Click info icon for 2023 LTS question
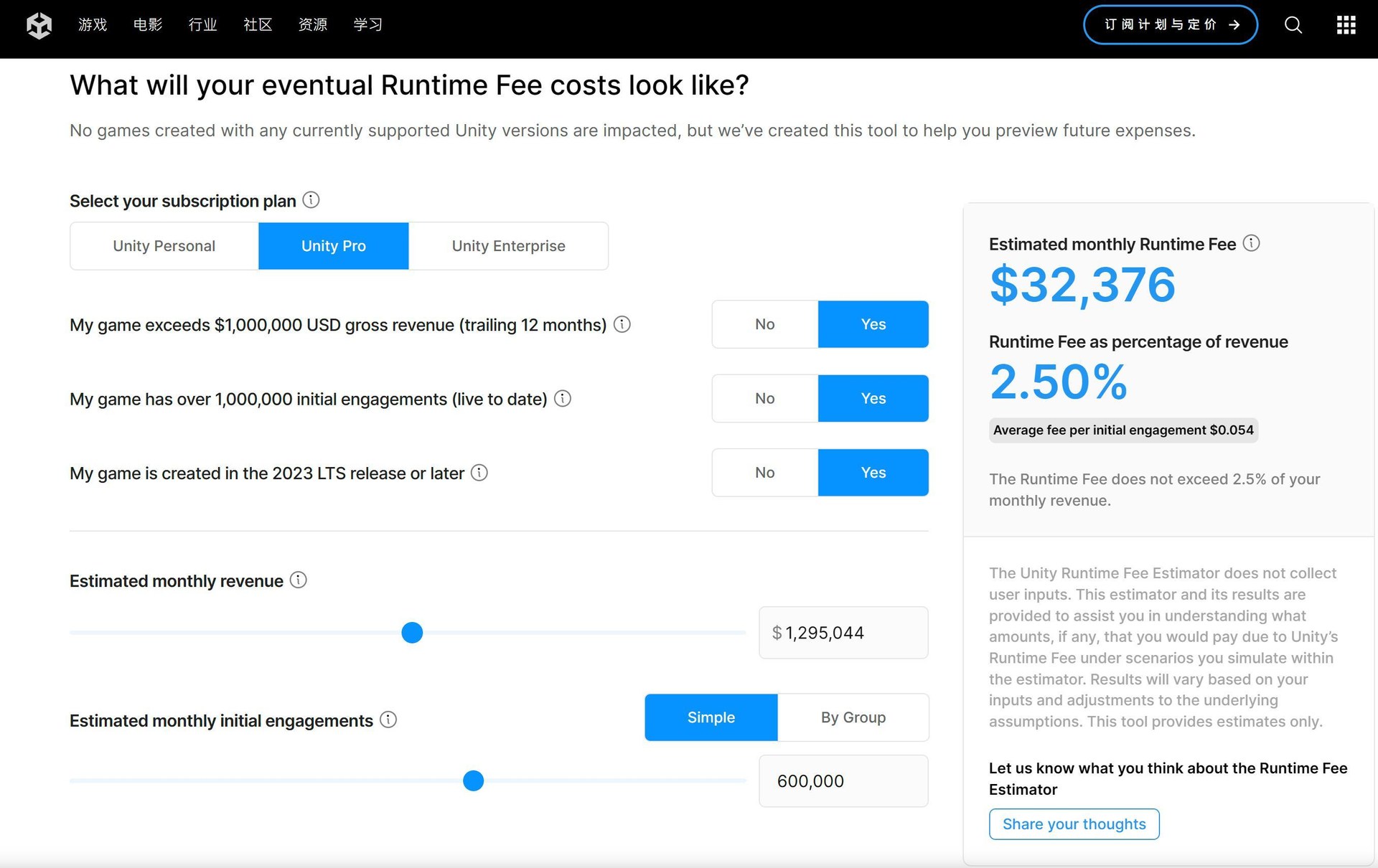 click(479, 473)
